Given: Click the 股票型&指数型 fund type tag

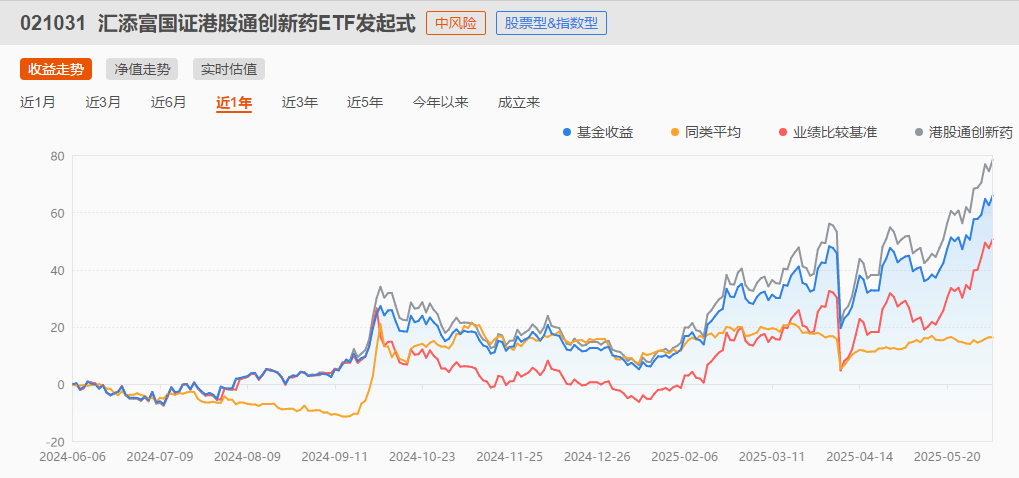Looking at the screenshot, I should 551,23.
